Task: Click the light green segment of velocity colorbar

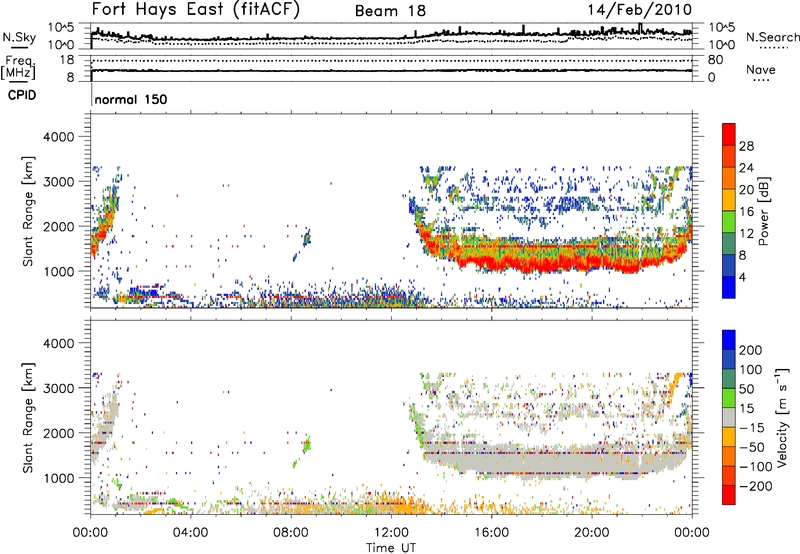Action: (x=729, y=398)
